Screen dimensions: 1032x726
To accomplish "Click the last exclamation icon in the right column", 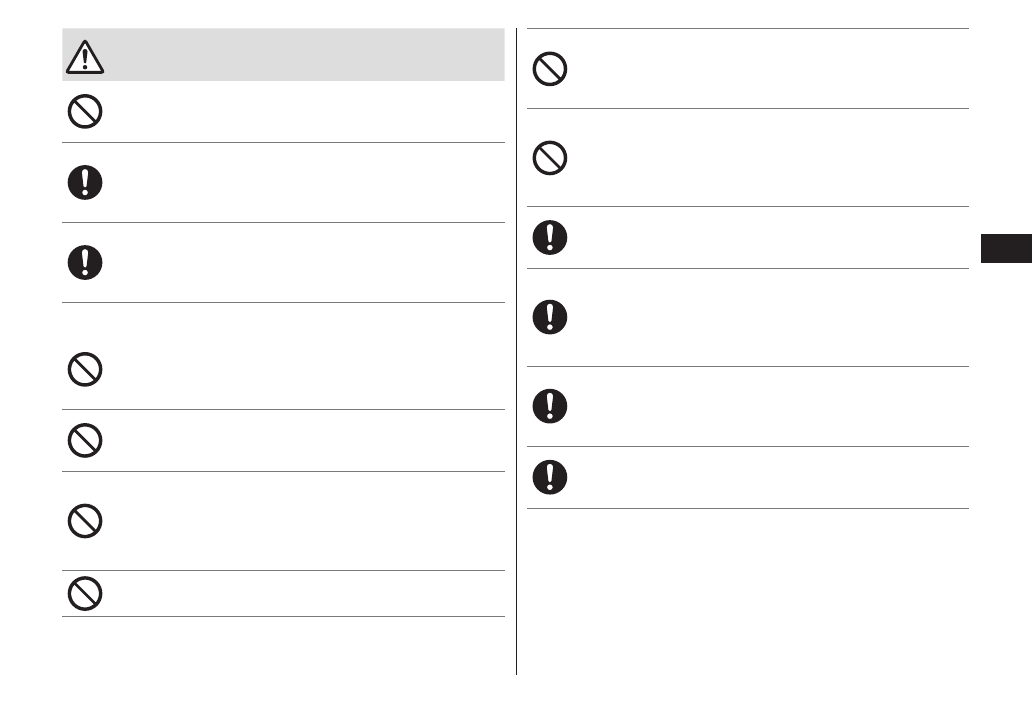I will [x=550, y=477].
